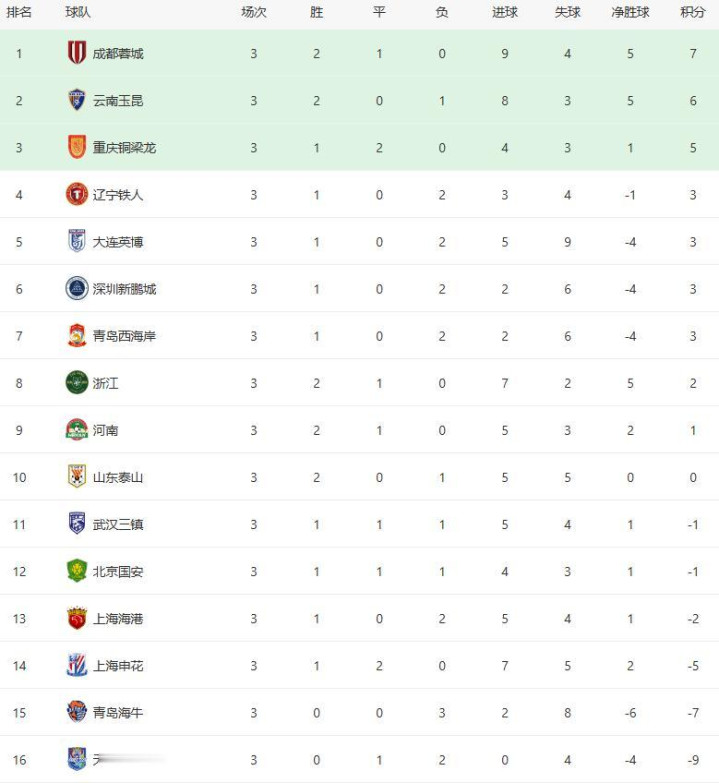
Task: Click the 排名 column header
Action: [19, 12]
